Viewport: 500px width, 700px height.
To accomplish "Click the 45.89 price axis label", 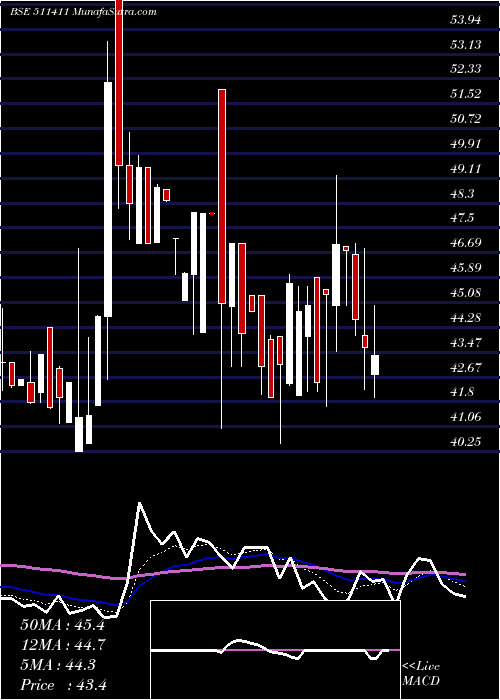I will pyautogui.click(x=466, y=268).
